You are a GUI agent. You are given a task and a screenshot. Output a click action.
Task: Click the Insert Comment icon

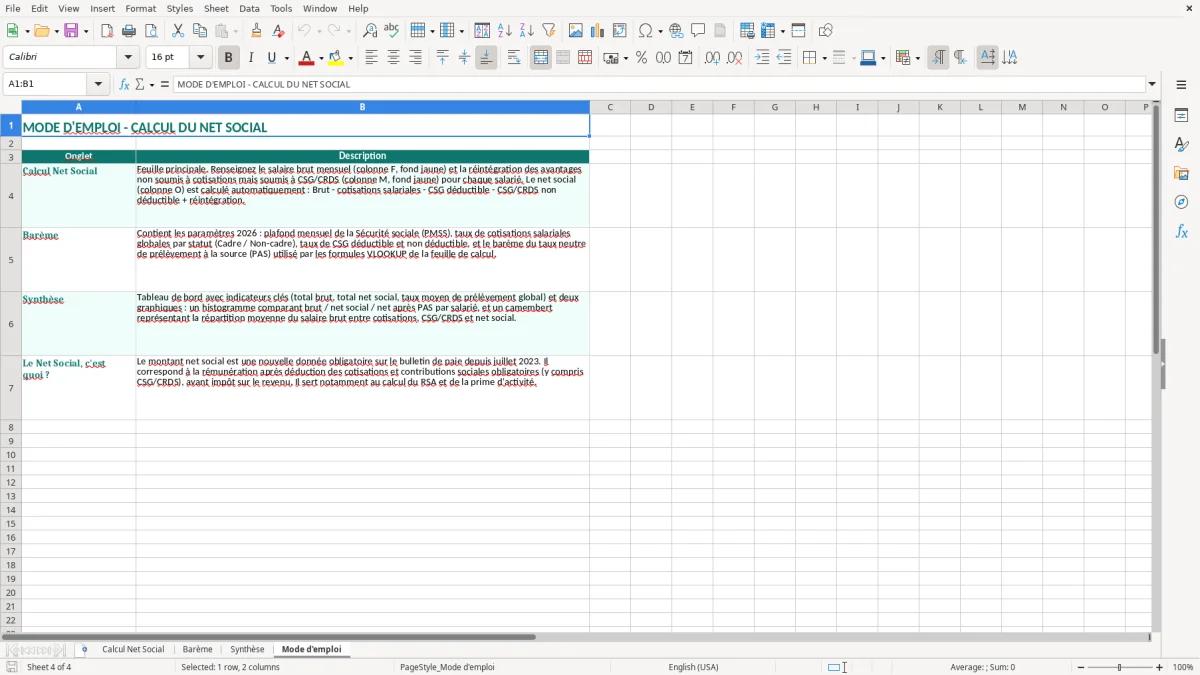click(x=698, y=31)
